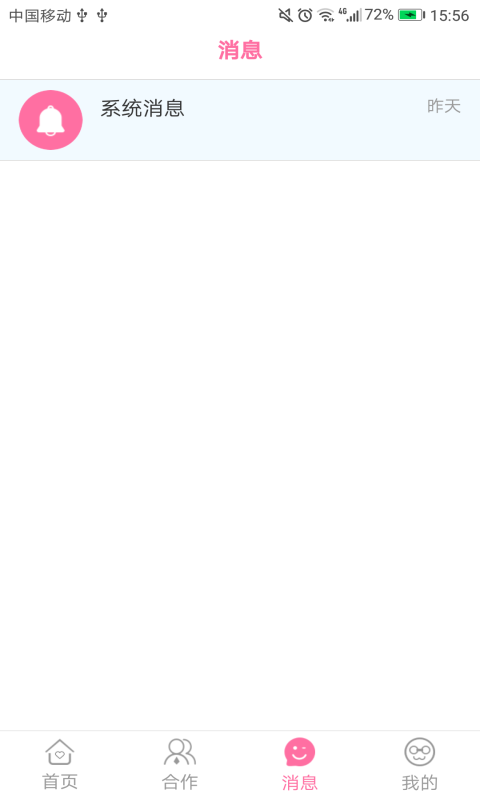Select the pink 消息 smiley icon

[299, 752]
